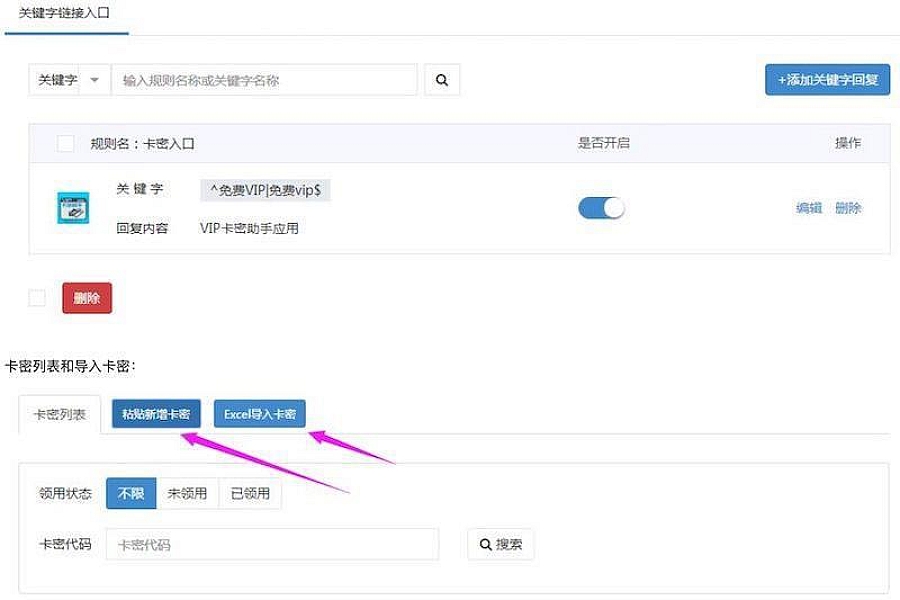
Task: Select 未领用 status filter
Action: [187, 493]
